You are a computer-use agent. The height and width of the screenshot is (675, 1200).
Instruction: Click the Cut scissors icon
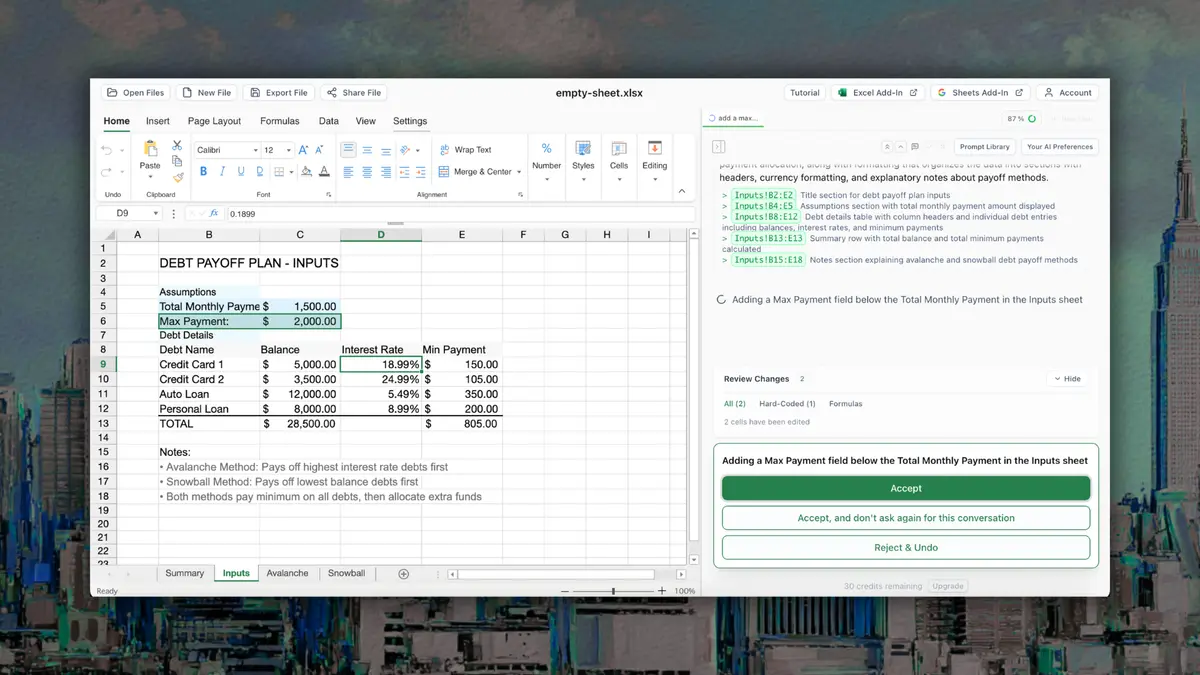click(177, 146)
